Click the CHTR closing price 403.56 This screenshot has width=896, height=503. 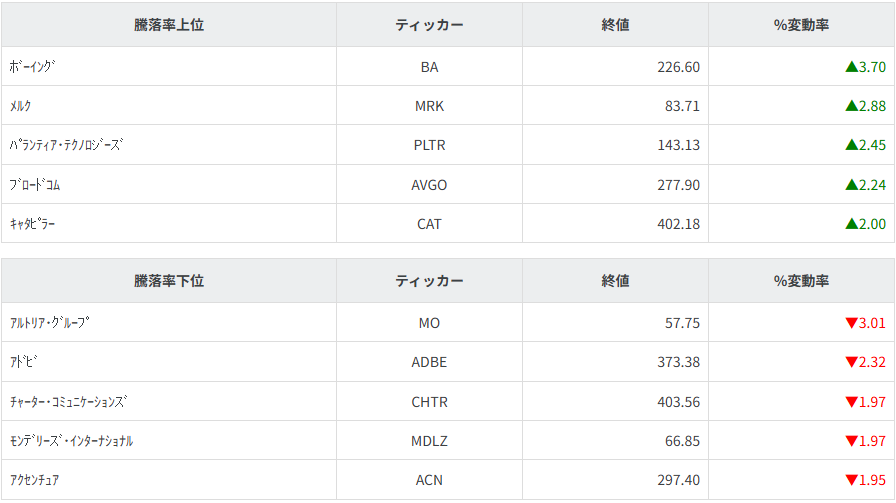674,402
